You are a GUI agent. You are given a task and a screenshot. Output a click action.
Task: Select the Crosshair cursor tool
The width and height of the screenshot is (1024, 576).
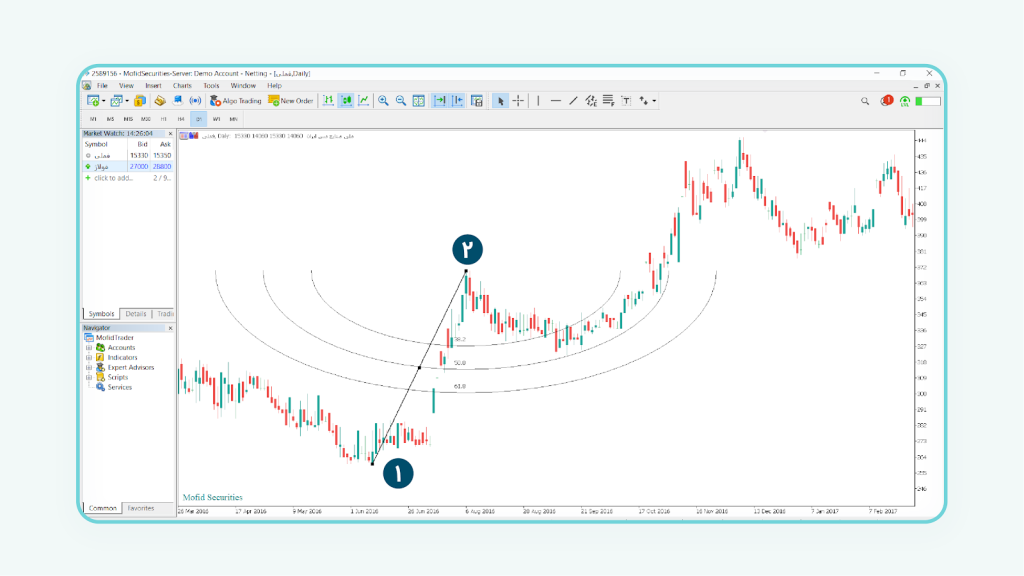coord(518,101)
